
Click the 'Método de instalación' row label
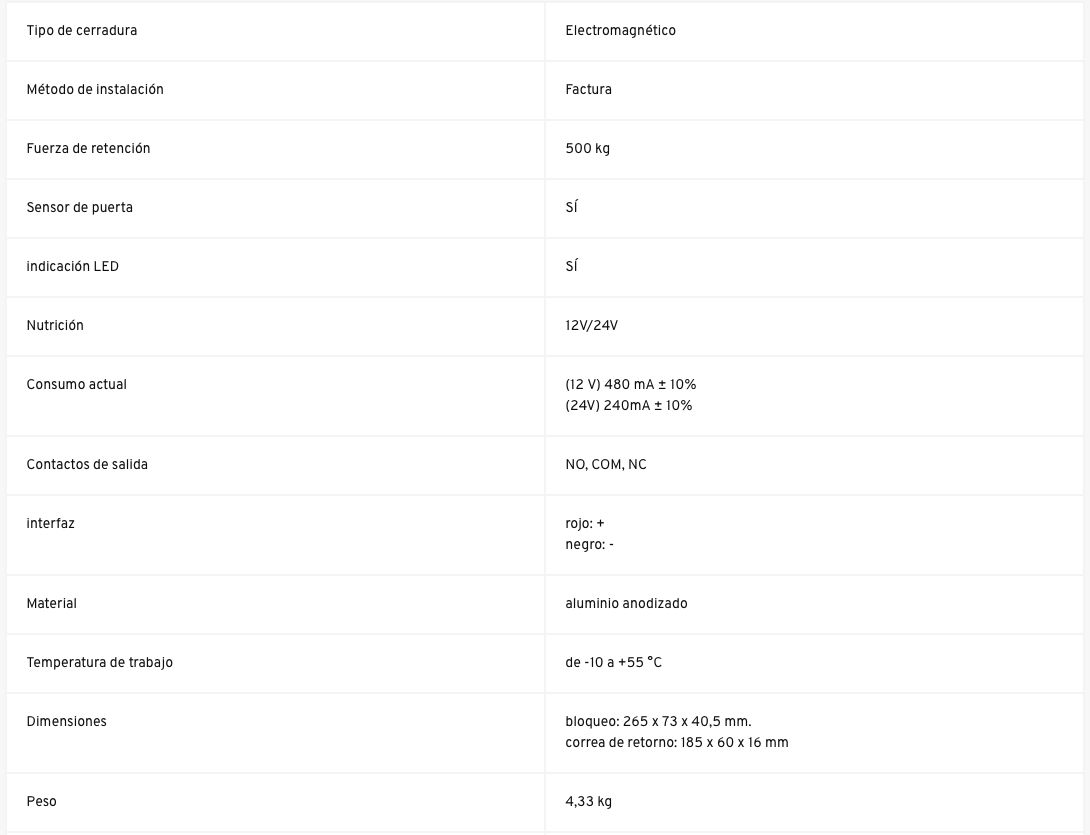(95, 90)
